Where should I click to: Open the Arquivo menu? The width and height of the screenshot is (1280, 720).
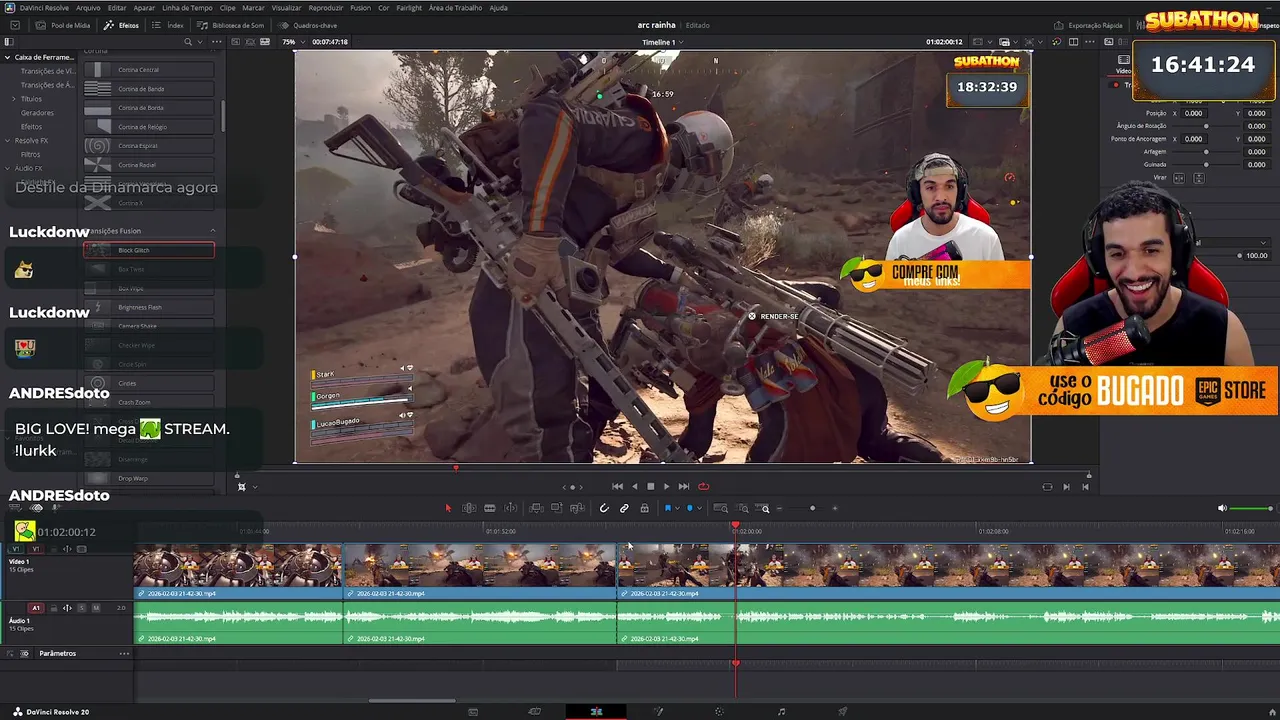pos(88,7)
